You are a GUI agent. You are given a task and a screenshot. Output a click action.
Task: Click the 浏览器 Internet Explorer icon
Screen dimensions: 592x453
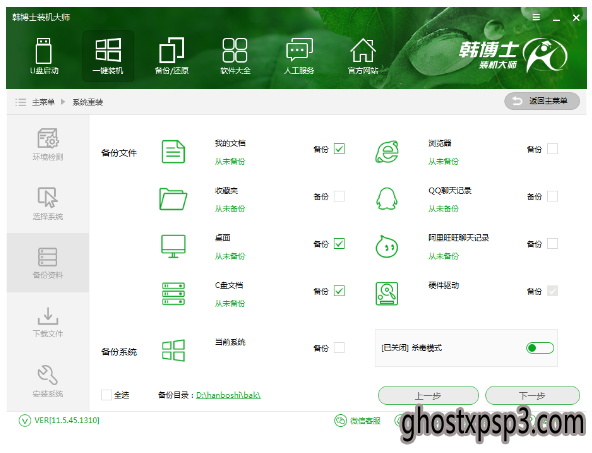click(387, 152)
